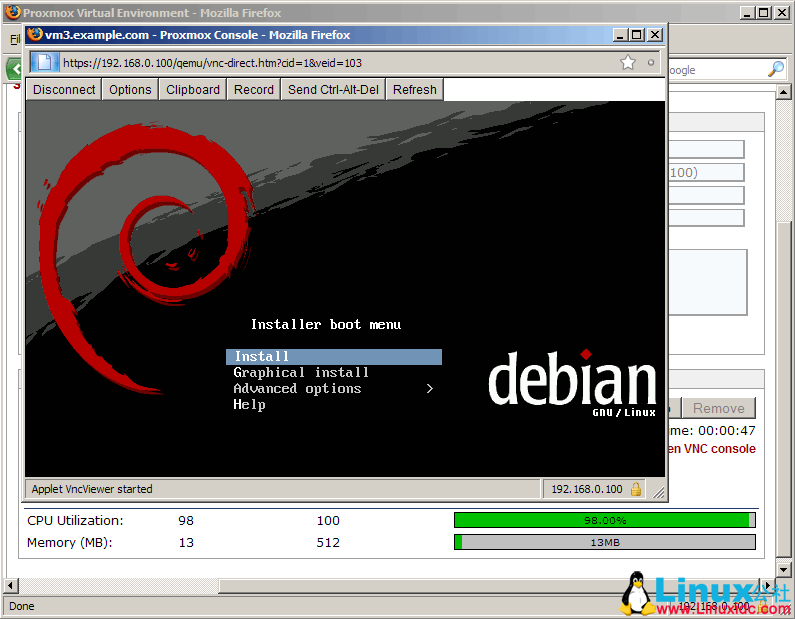Open the VNC Options dialog

point(130,89)
